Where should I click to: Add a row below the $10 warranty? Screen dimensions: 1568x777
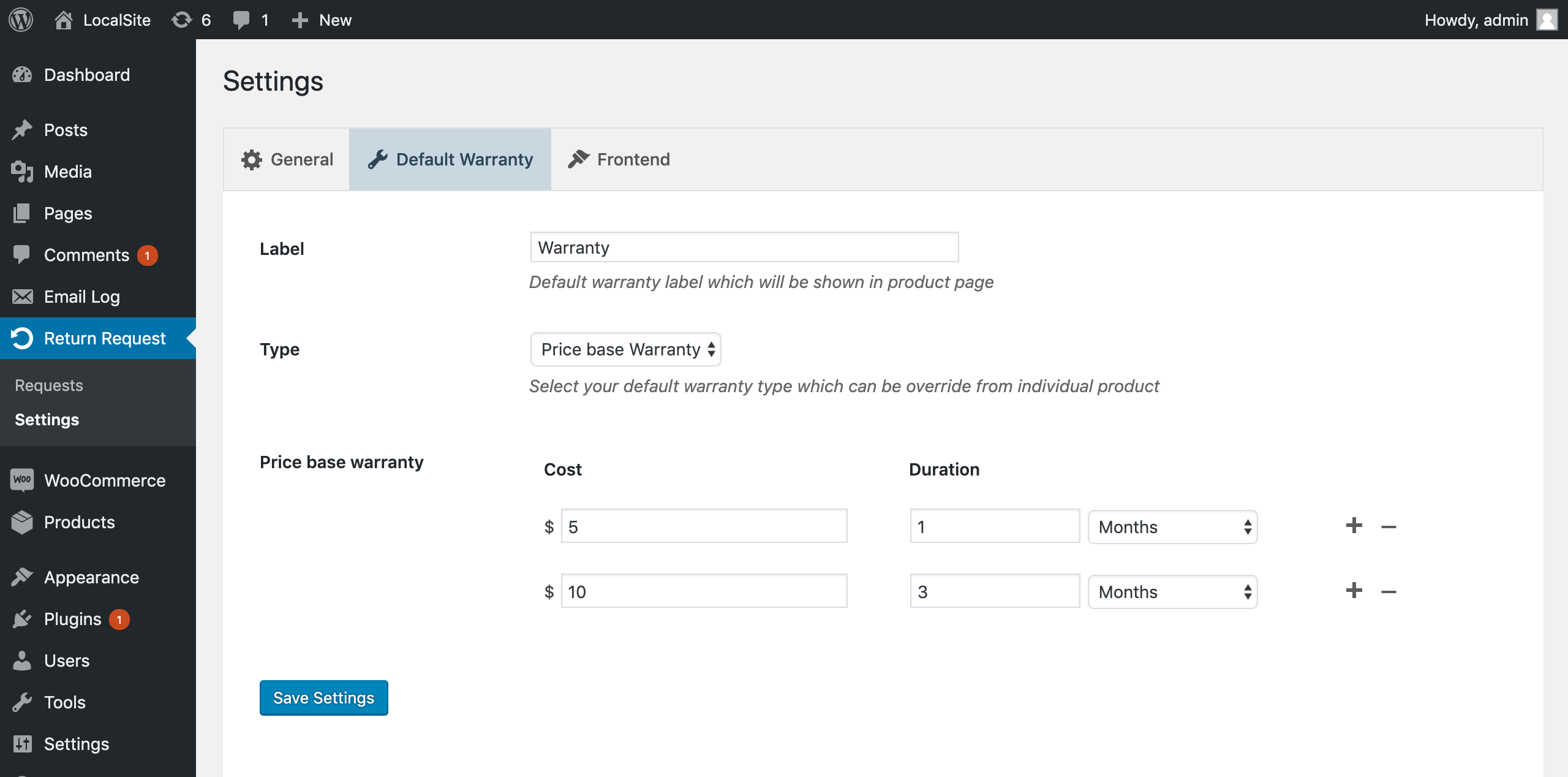pos(1354,591)
